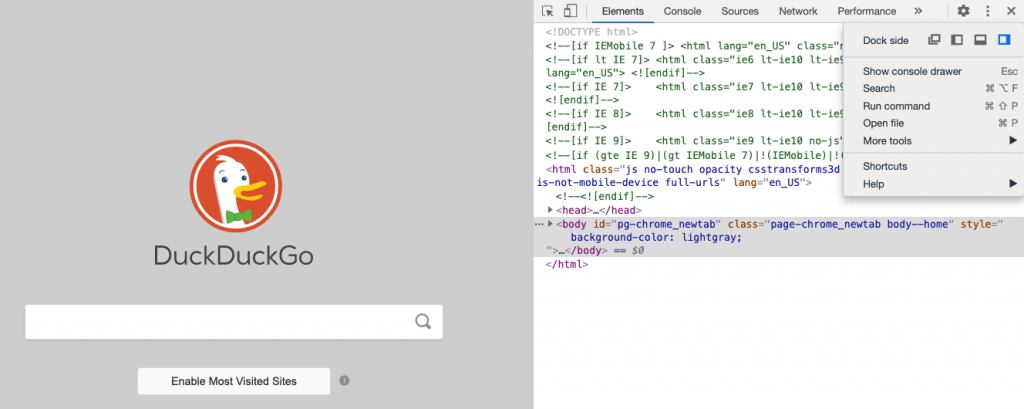Viewport: 1024px width, 409px height.
Task: Open DevTools settings gear
Action: tap(963, 11)
